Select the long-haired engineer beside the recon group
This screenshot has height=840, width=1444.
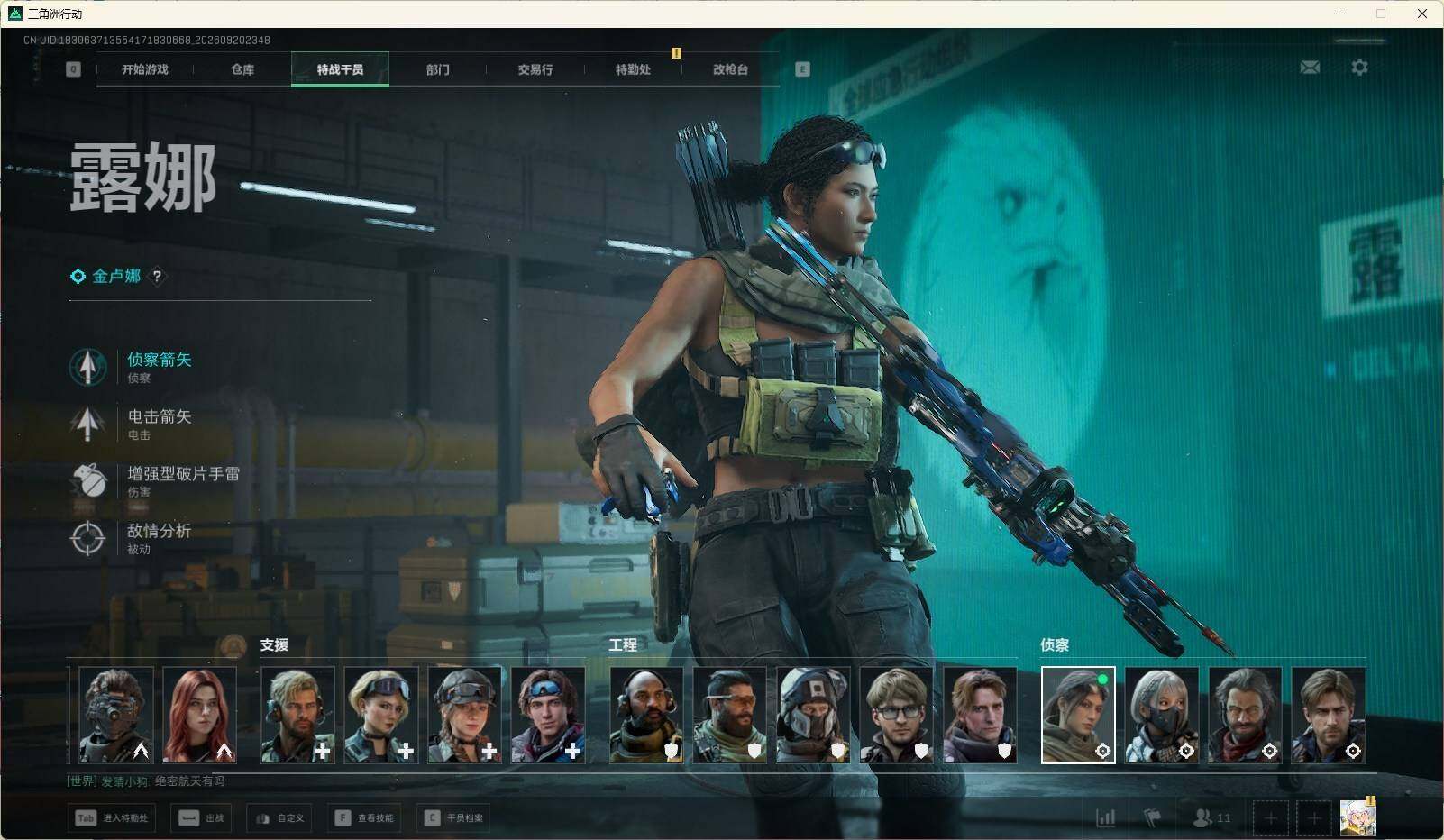(980, 716)
